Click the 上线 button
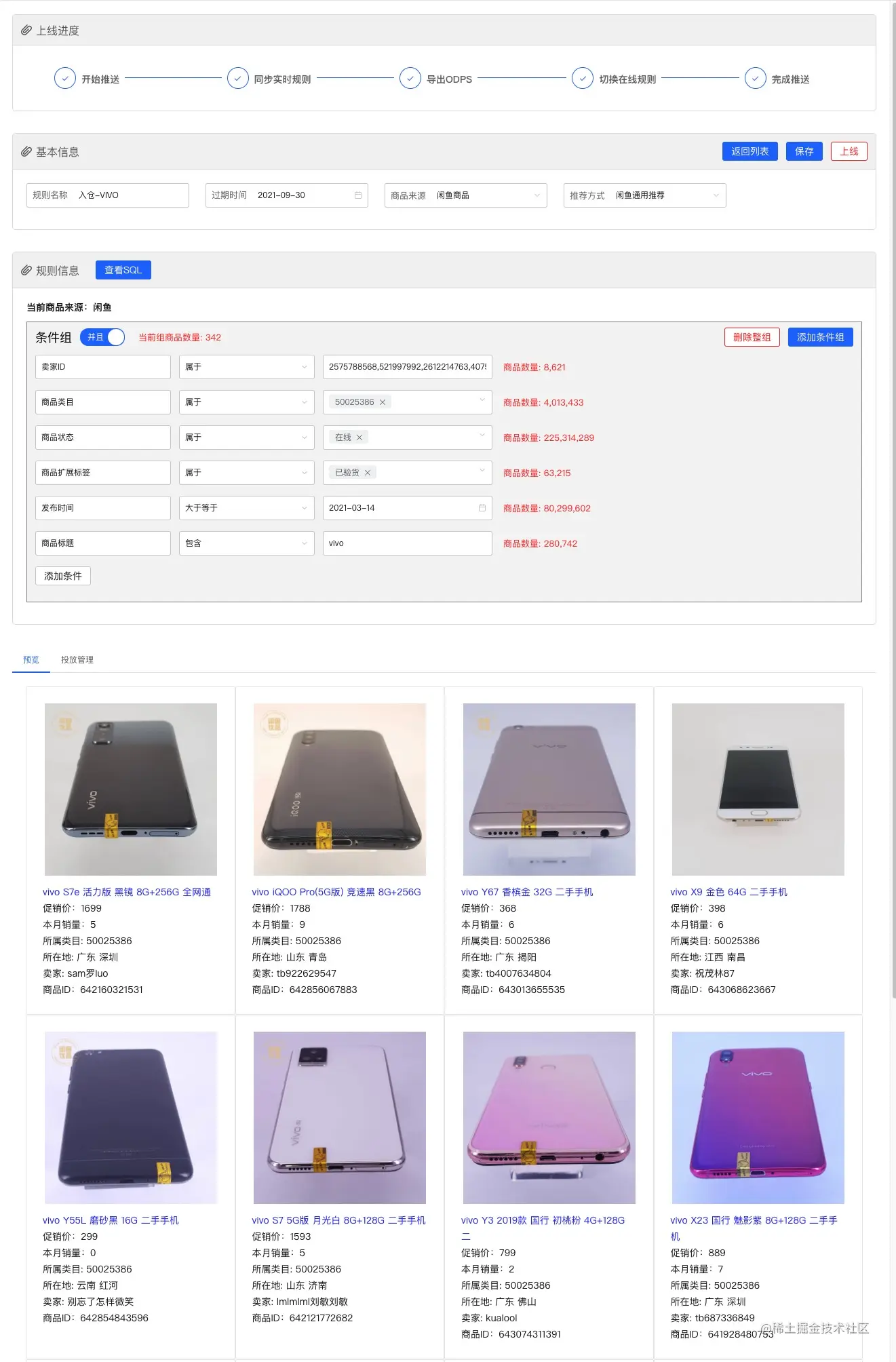This screenshot has width=896, height=1362. [x=849, y=151]
